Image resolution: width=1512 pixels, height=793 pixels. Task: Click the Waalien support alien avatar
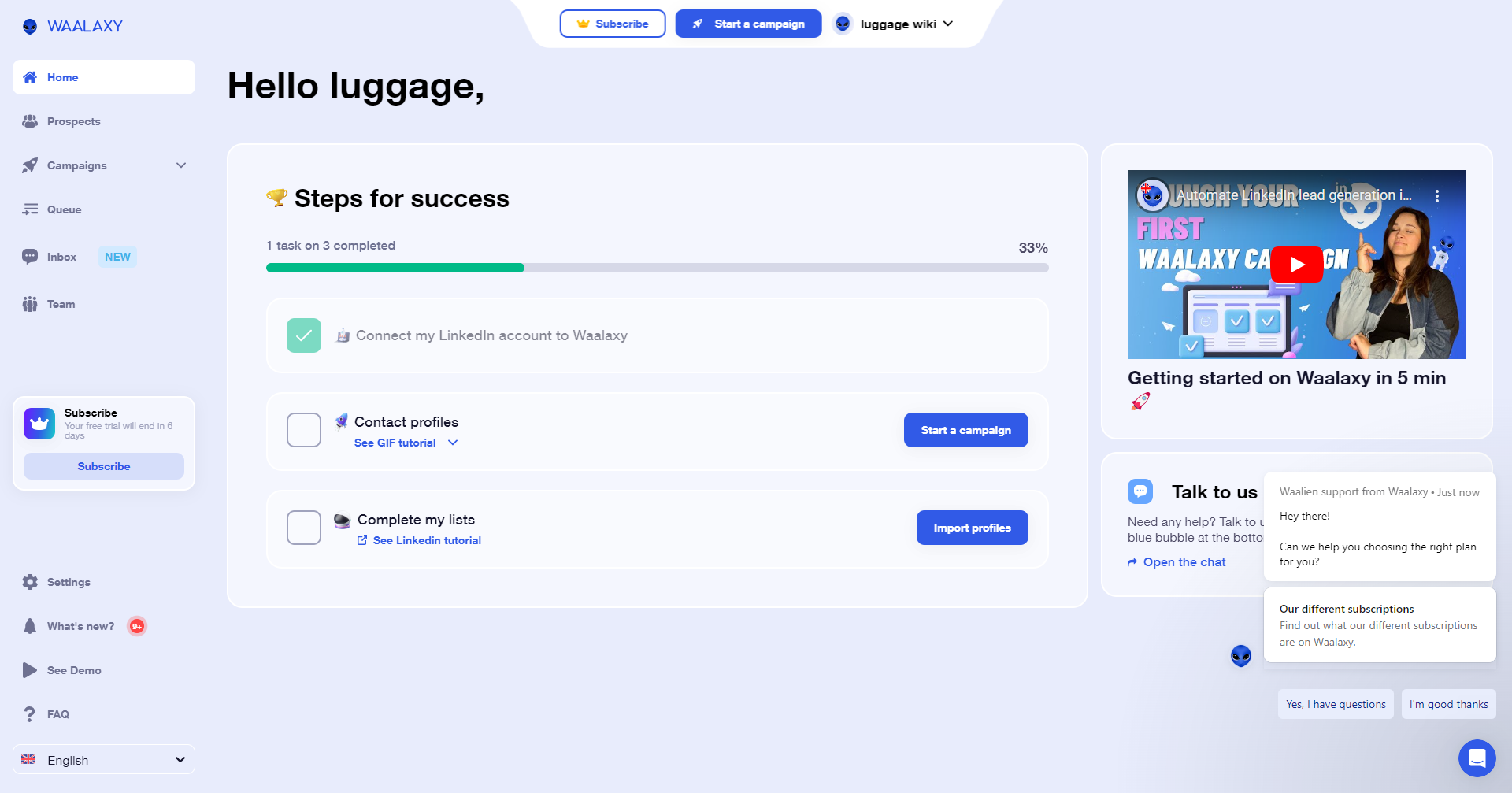(1241, 655)
